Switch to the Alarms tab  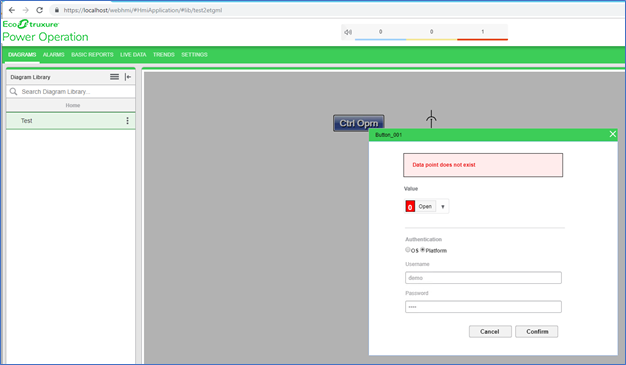click(53, 55)
